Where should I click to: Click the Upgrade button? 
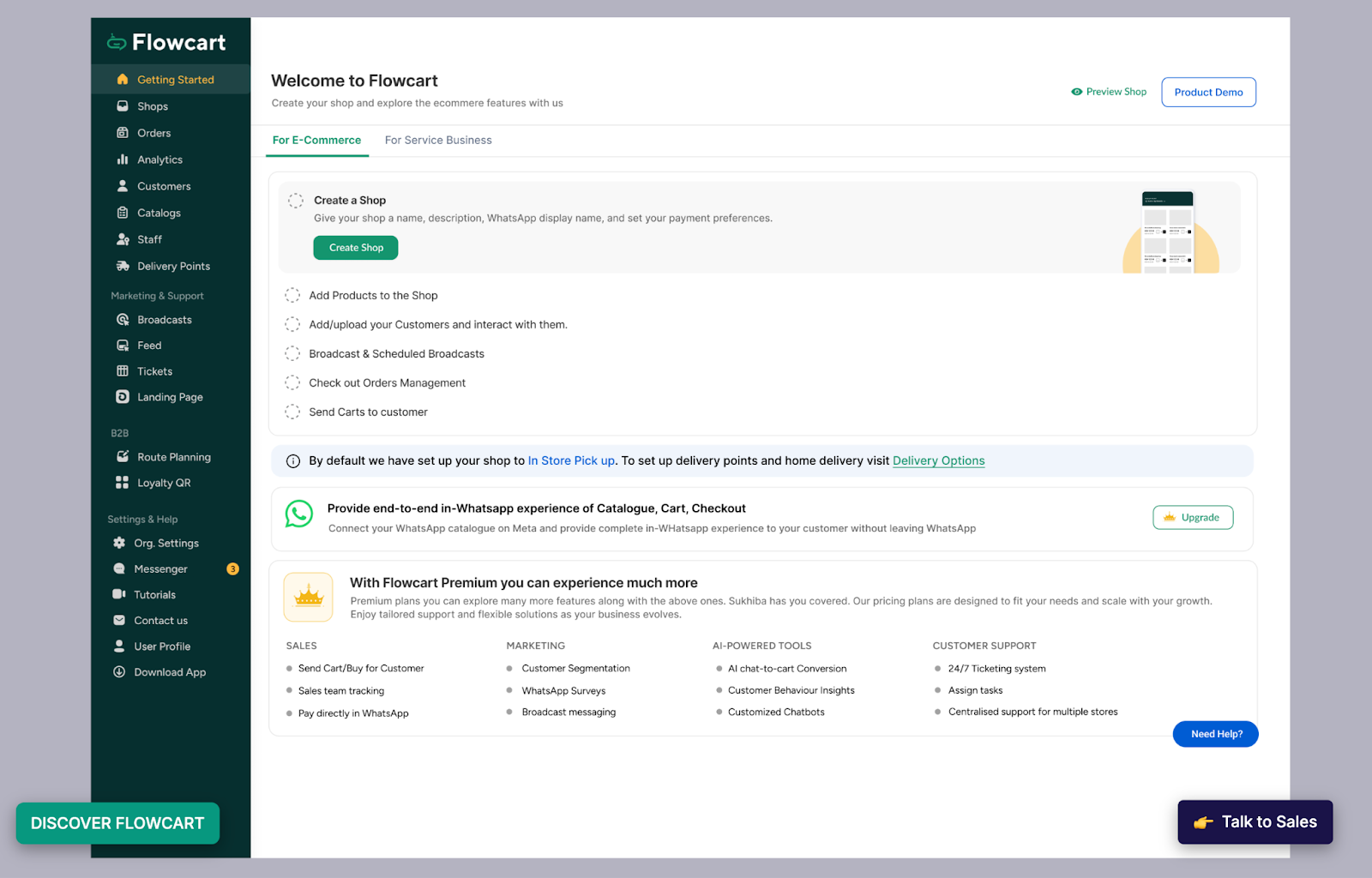(x=1193, y=518)
